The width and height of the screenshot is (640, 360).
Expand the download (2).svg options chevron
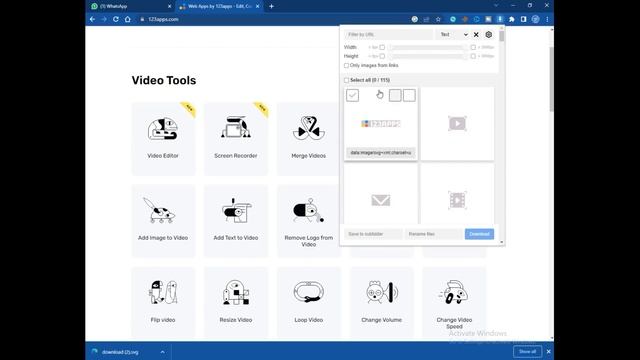click(x=162, y=352)
